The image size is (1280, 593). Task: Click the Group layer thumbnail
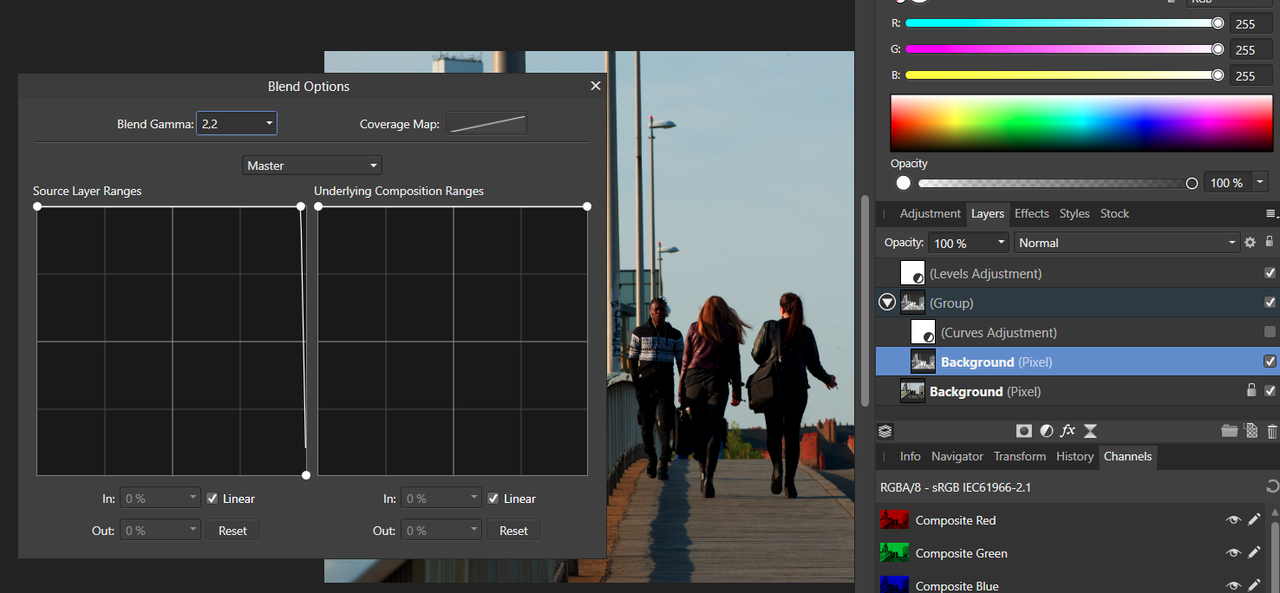tap(913, 302)
